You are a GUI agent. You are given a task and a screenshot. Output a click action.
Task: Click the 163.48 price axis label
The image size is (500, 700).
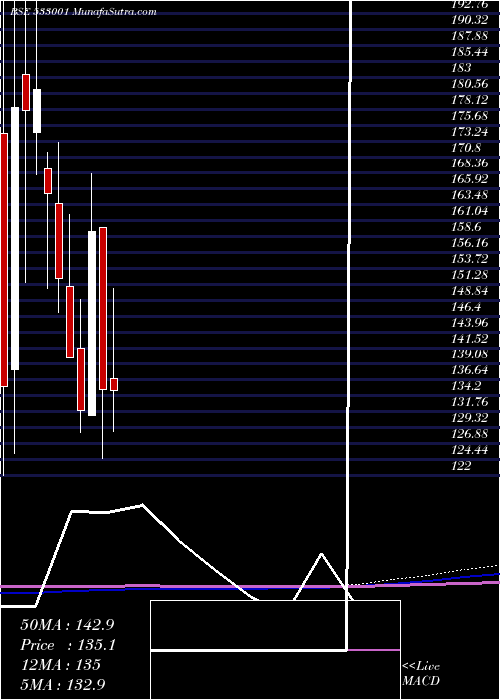click(x=470, y=195)
